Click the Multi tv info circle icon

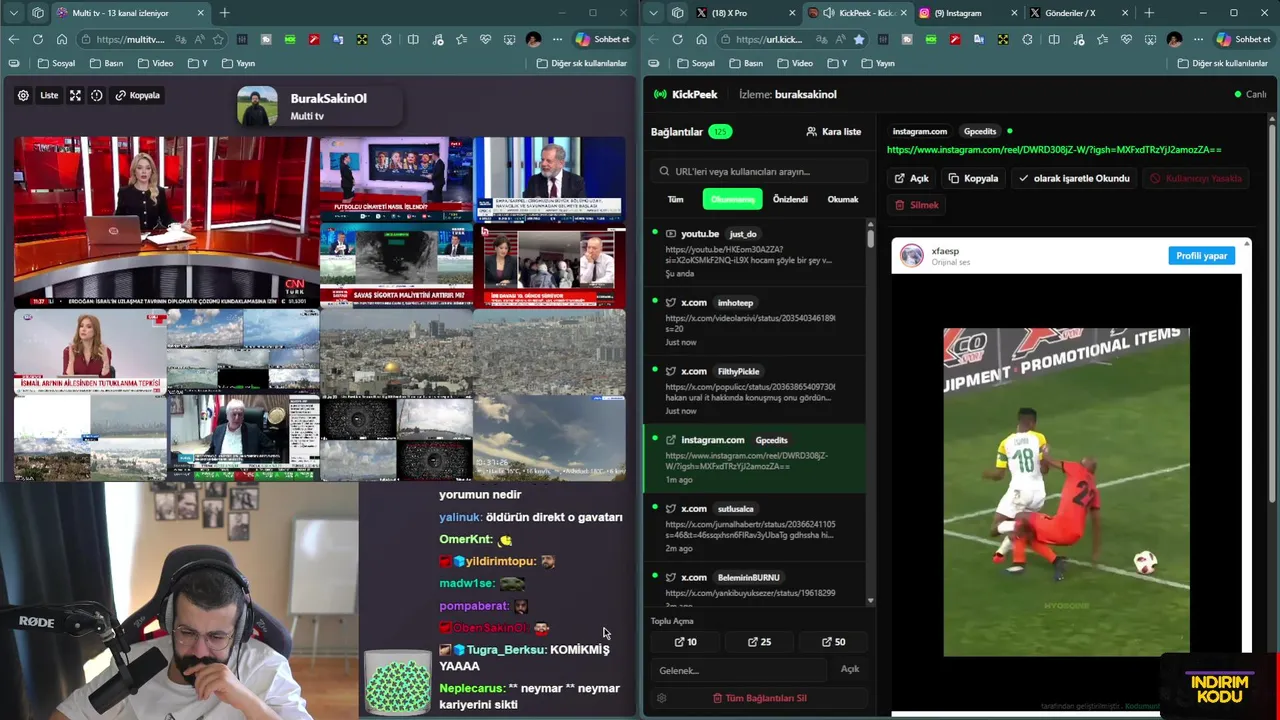tap(97, 96)
